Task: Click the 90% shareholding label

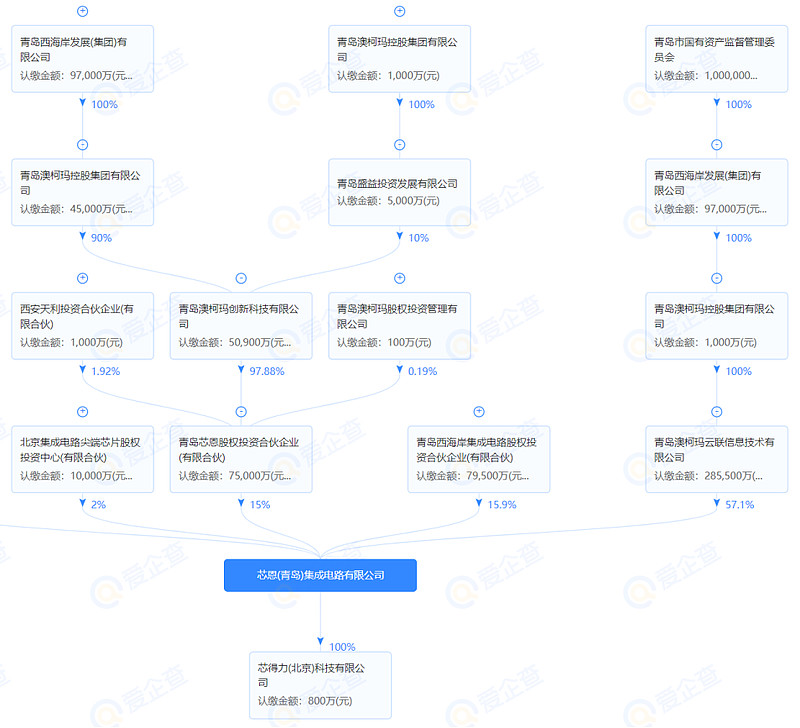Action: (101, 238)
